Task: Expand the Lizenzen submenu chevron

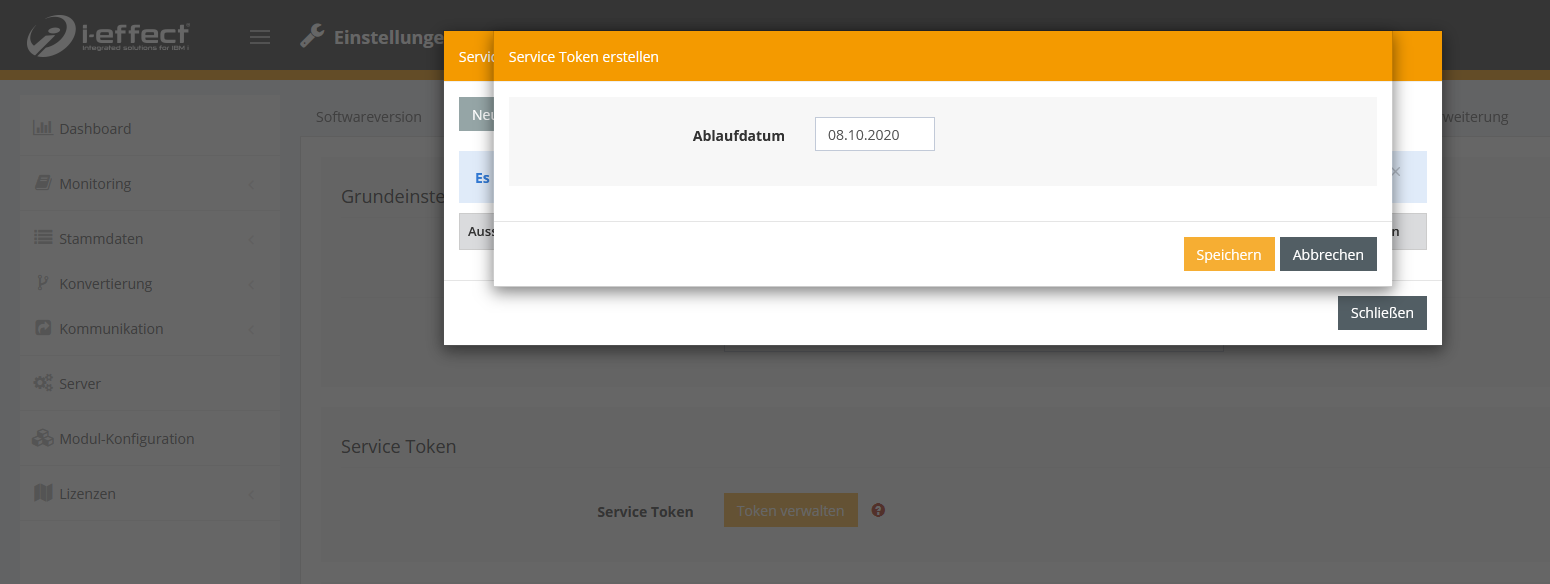Action: (250, 494)
